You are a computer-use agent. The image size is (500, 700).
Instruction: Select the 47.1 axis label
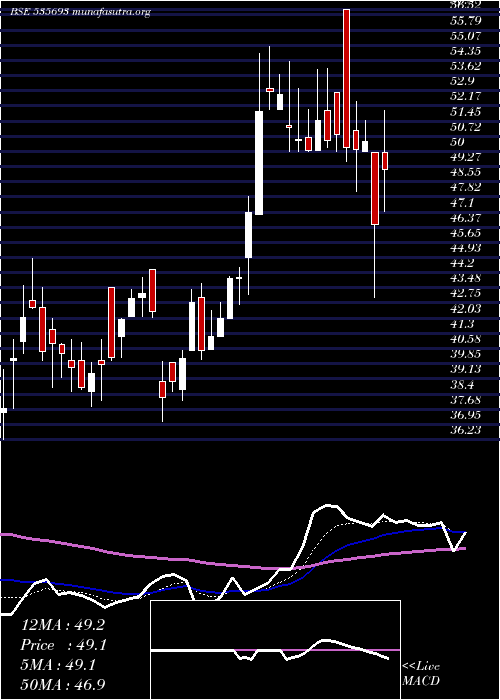(462, 202)
